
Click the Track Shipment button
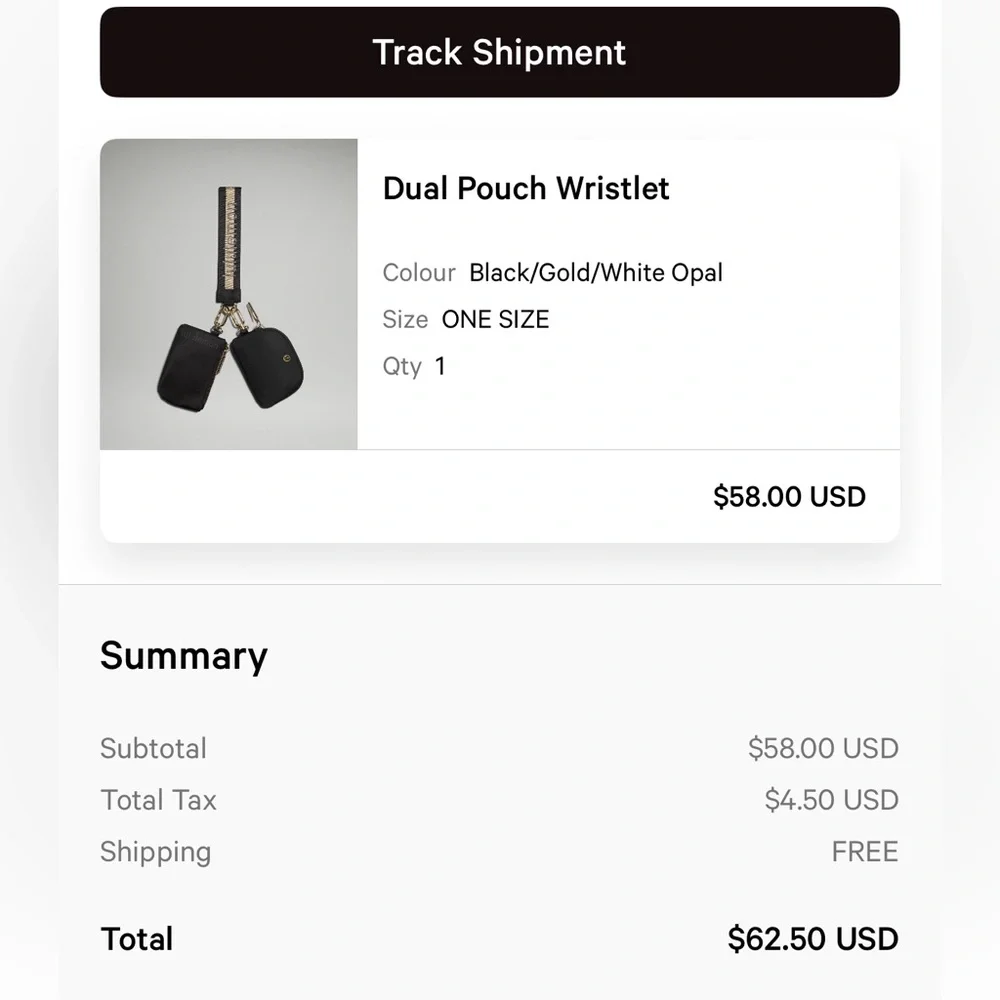click(499, 52)
